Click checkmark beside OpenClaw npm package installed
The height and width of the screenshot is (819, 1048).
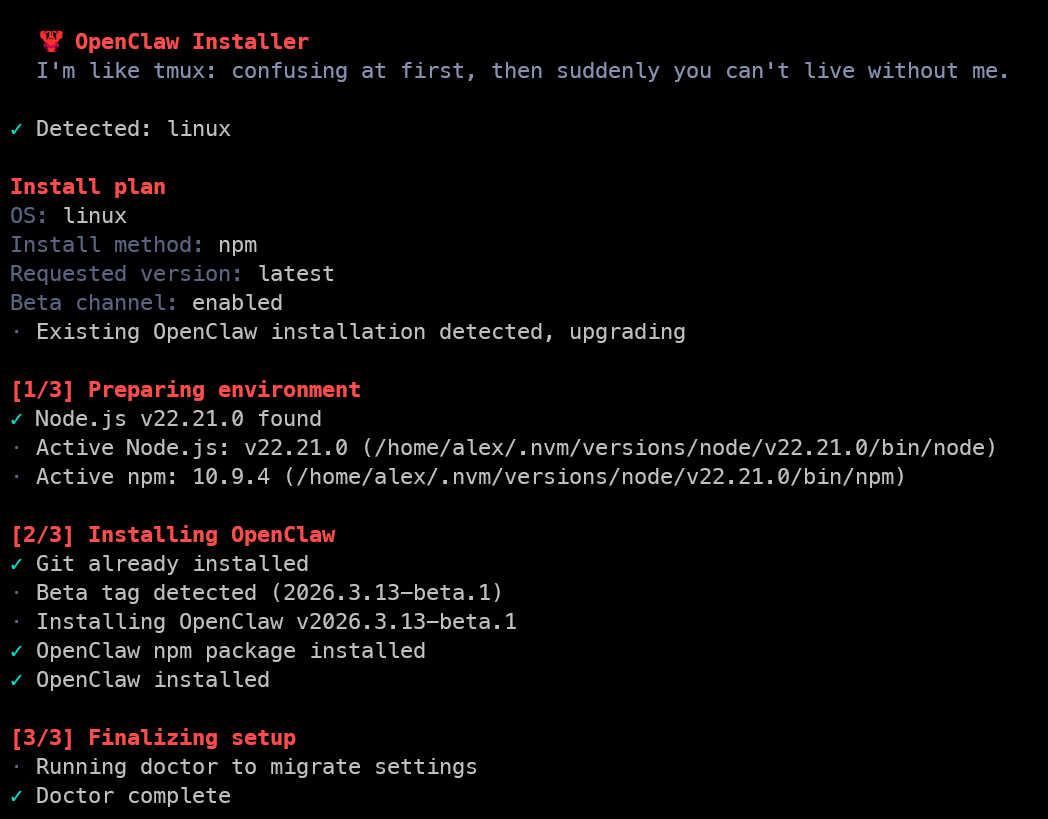point(17,651)
